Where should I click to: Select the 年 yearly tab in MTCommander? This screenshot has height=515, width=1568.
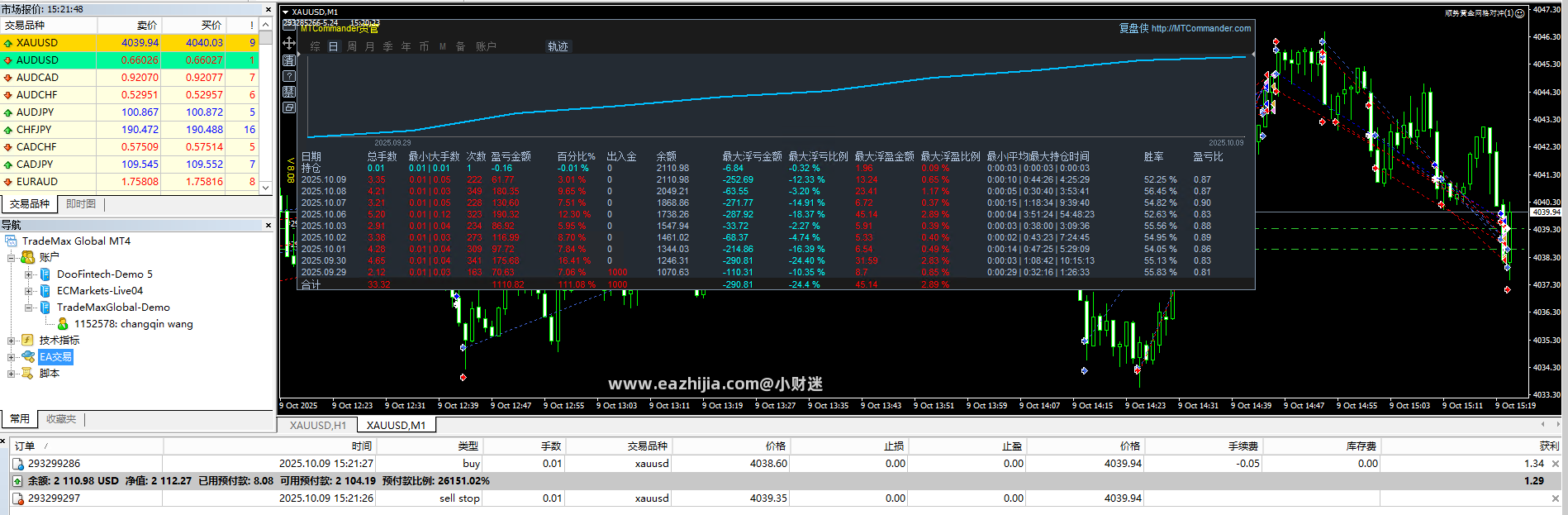click(x=406, y=46)
